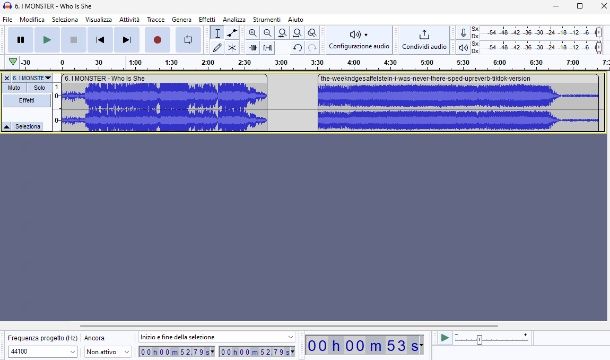Click the Zoom Toggle icon
Viewport: 610px width, 360px height.
pyautogui.click(x=312, y=33)
